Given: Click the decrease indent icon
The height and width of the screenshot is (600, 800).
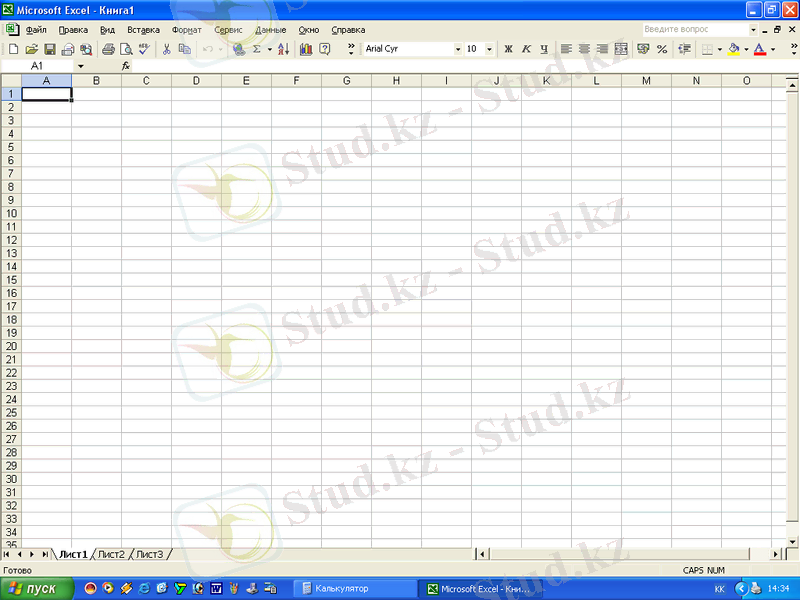Looking at the screenshot, I should pos(684,49).
